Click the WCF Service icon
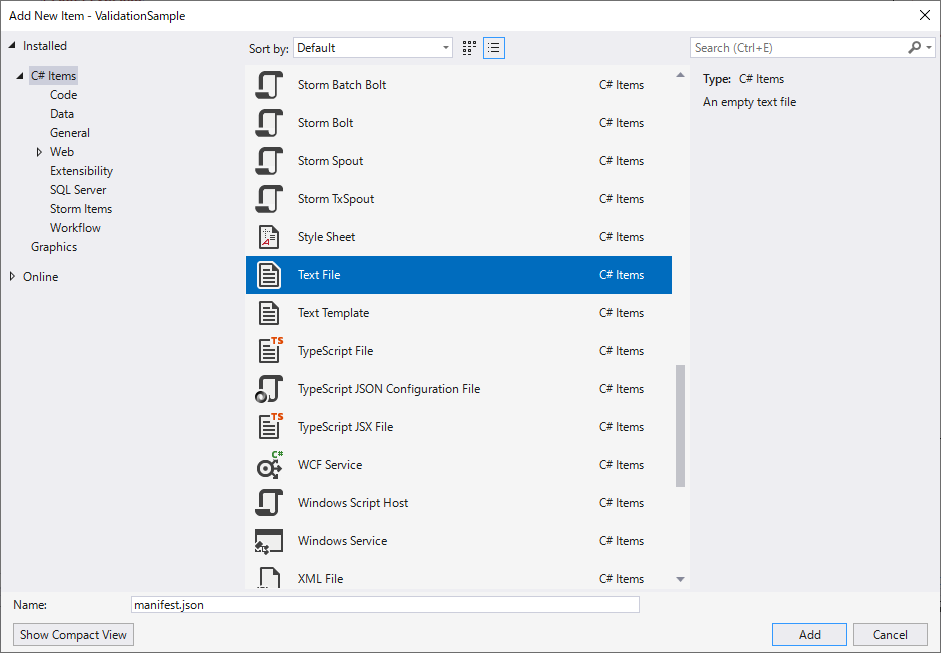This screenshot has height=653, width=941. tap(269, 465)
